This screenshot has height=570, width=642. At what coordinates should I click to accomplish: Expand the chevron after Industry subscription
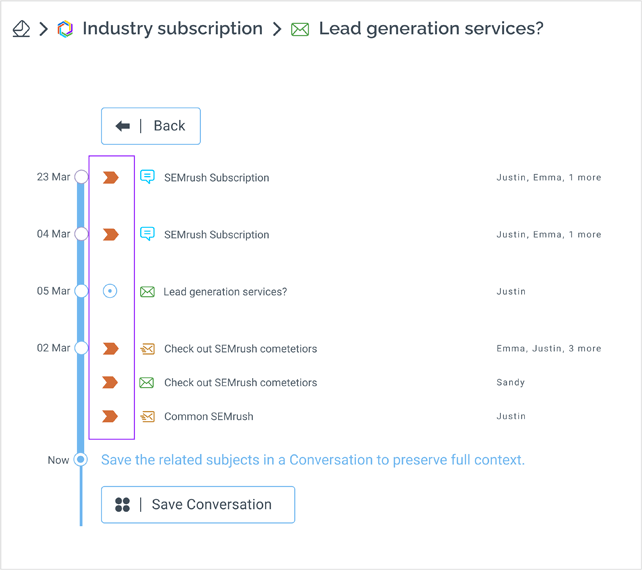point(277,29)
